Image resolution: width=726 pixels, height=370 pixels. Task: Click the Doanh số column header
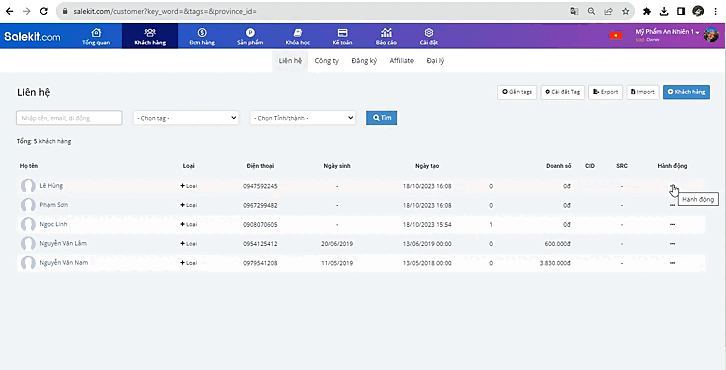point(558,166)
